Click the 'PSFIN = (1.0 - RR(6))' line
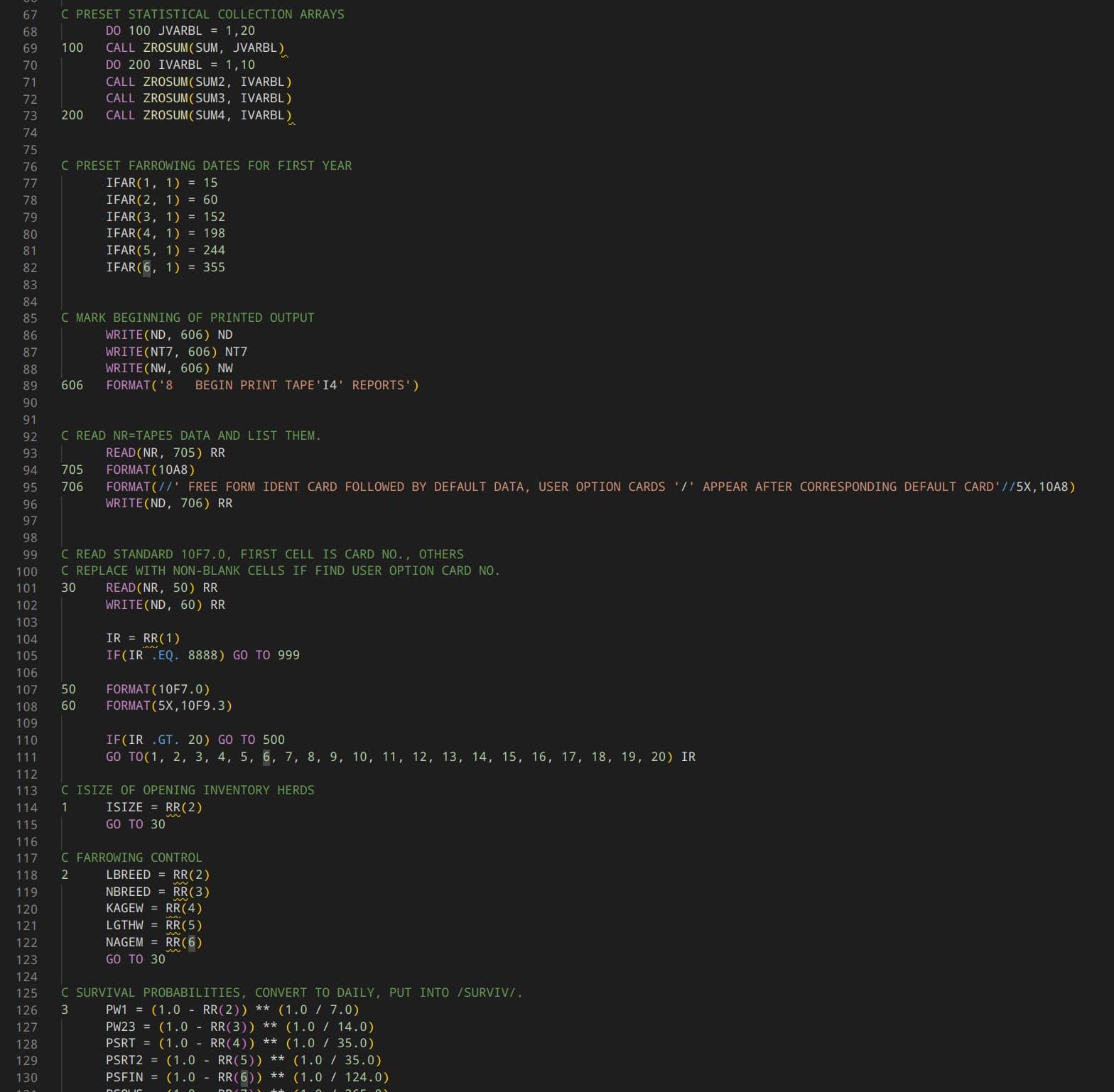 247,1077
